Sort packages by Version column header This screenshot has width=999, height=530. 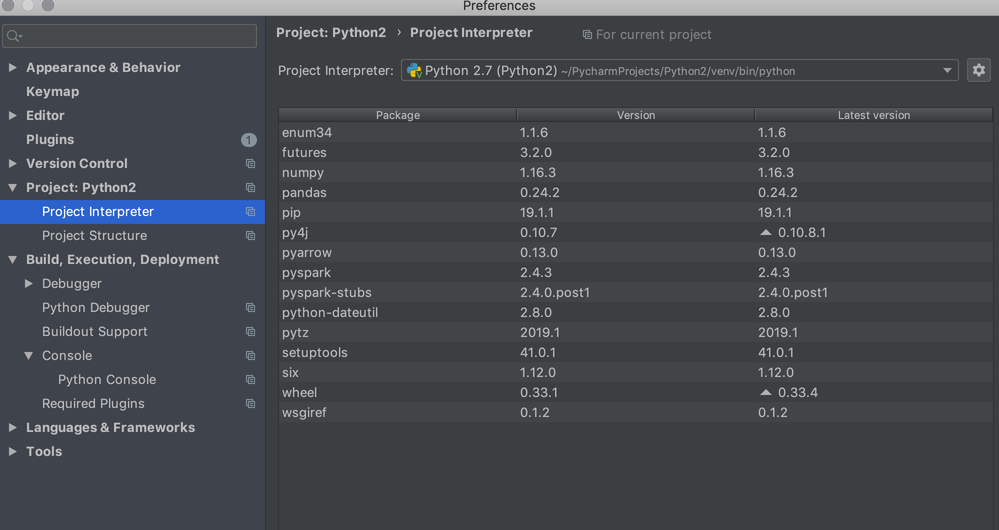click(x=635, y=115)
